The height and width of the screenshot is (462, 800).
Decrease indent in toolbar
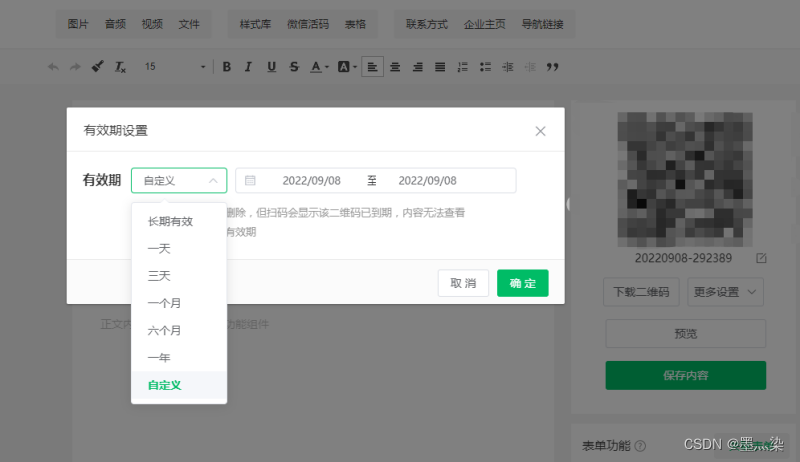coord(530,67)
